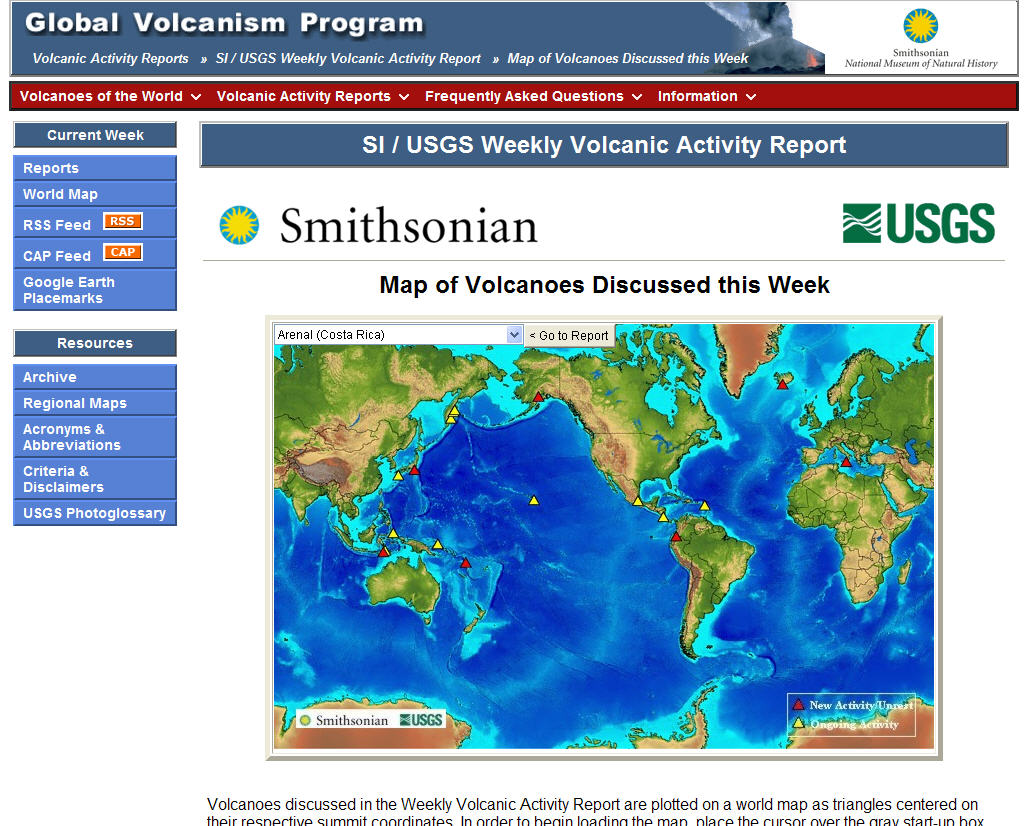The height and width of the screenshot is (826, 1027).
Task: Click the Volcanic Activity Reports breadcrumb
Action: coord(111,58)
